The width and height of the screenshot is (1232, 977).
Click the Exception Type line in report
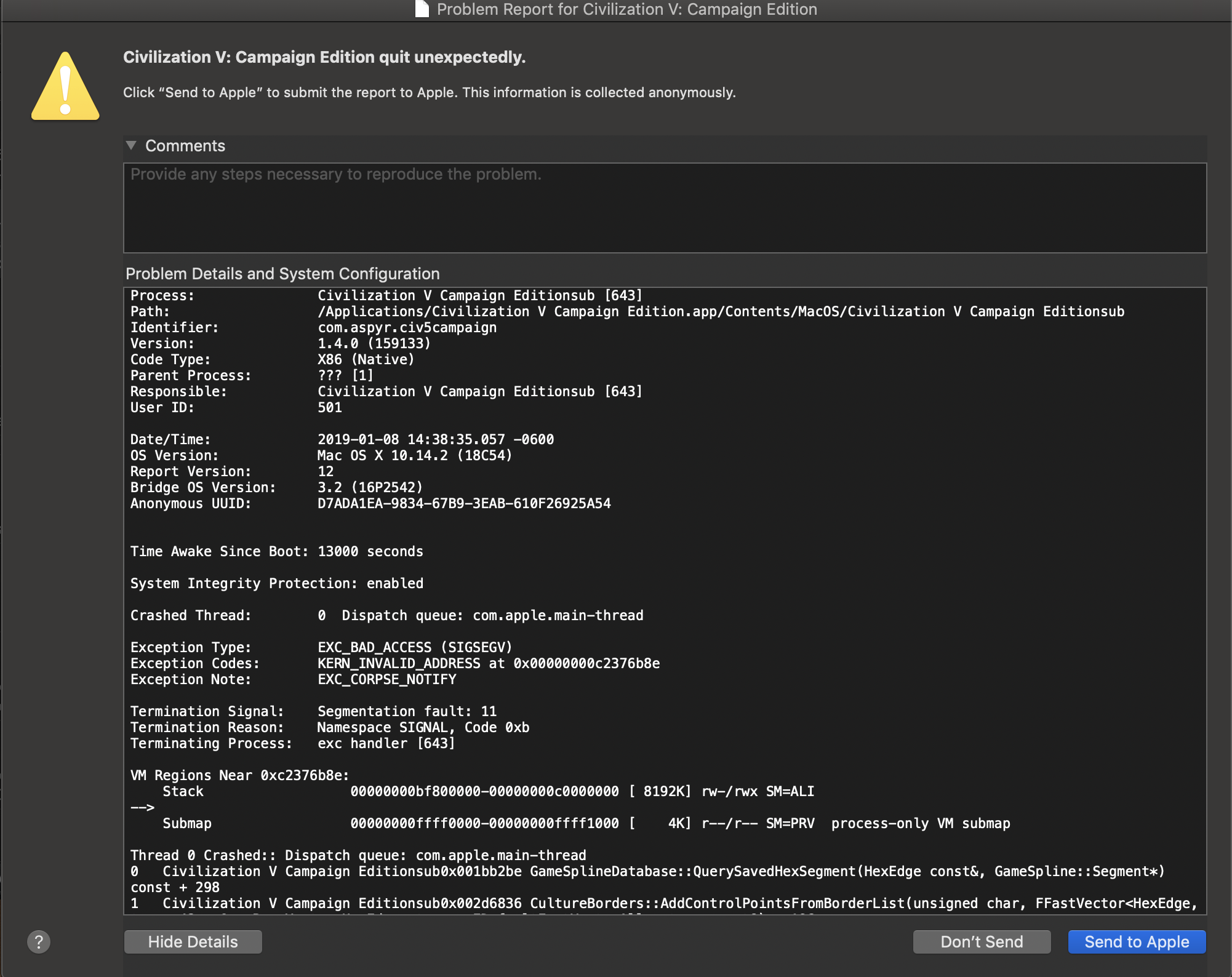[x=321, y=647]
